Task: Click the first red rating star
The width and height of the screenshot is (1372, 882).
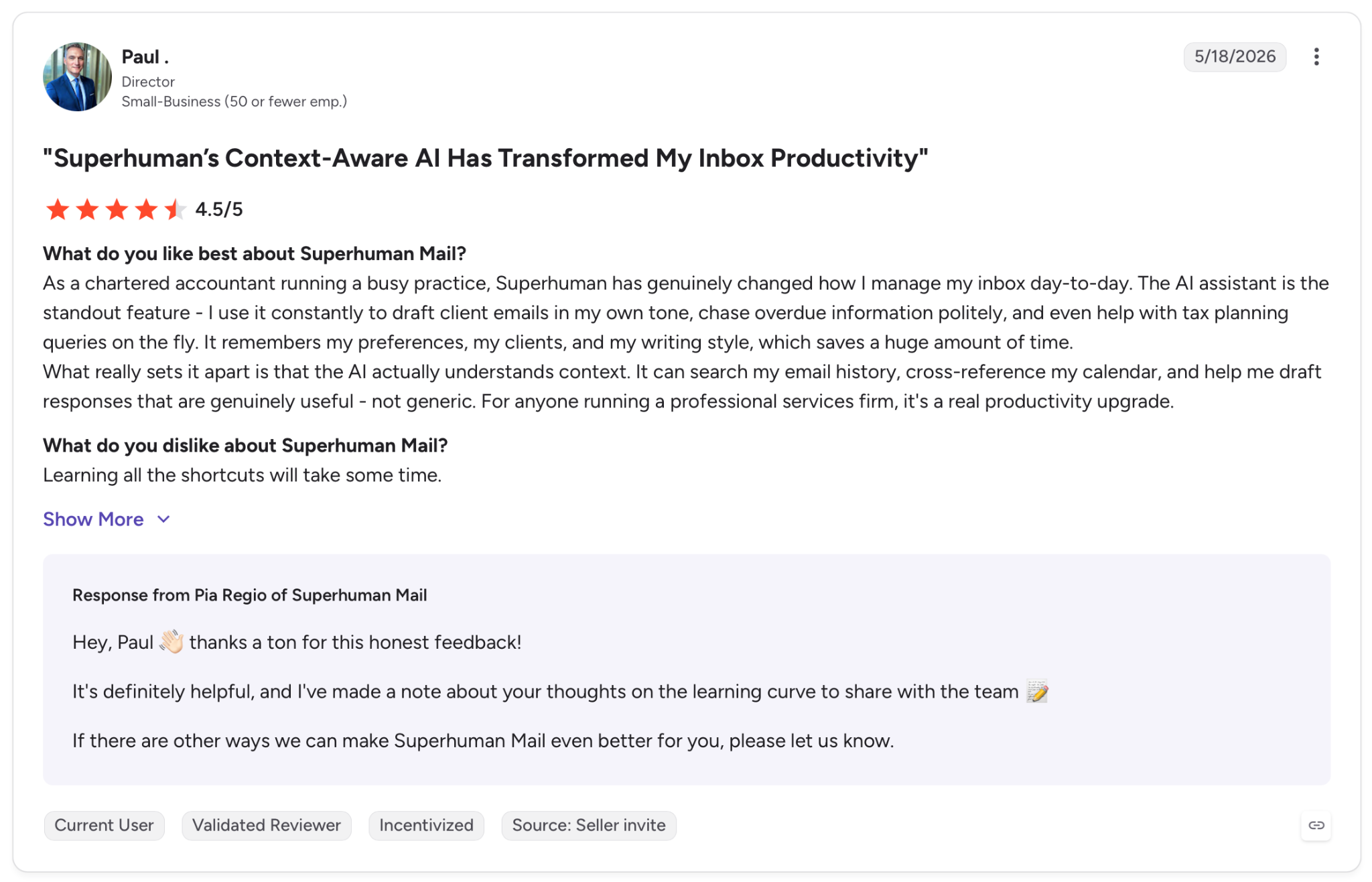Action: (58, 210)
